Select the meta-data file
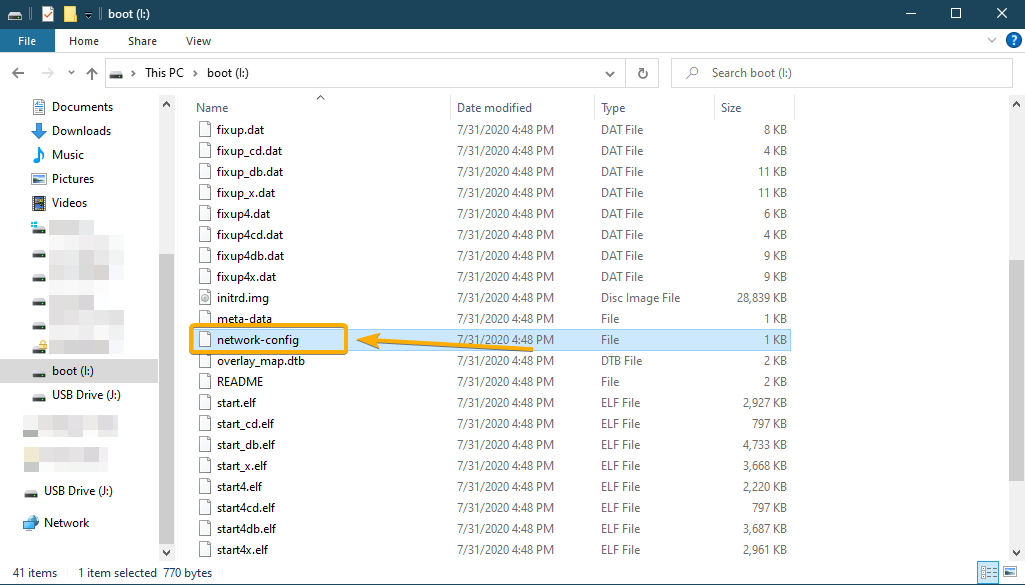Screen dimensions: 1025x585 pos(244,318)
